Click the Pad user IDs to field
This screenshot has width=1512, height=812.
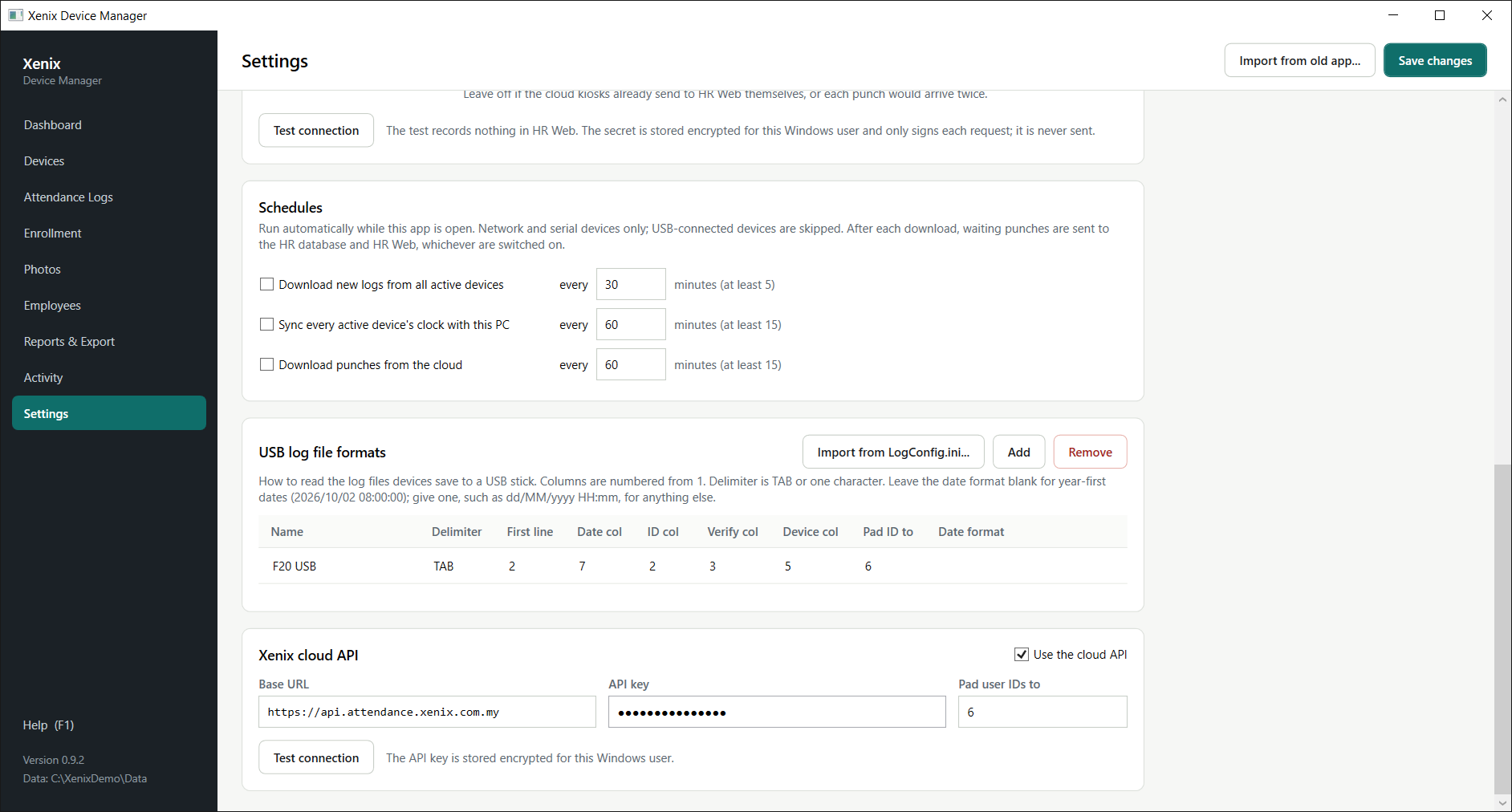click(x=1043, y=712)
